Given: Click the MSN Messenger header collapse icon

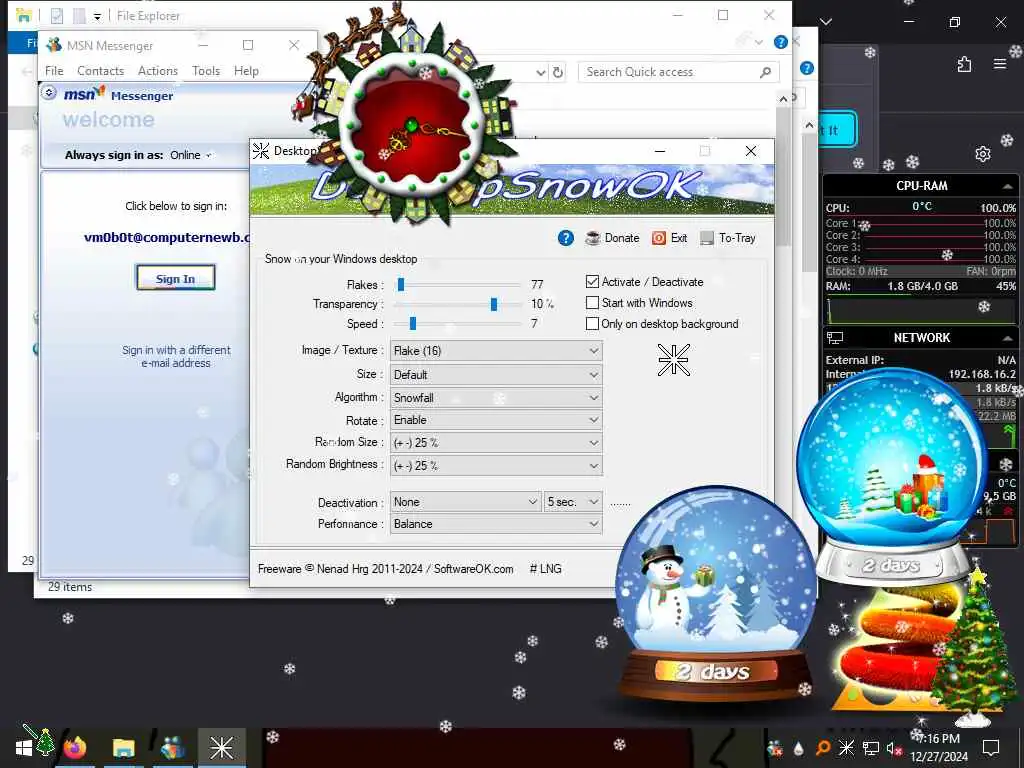Looking at the screenshot, I should tap(49, 93).
